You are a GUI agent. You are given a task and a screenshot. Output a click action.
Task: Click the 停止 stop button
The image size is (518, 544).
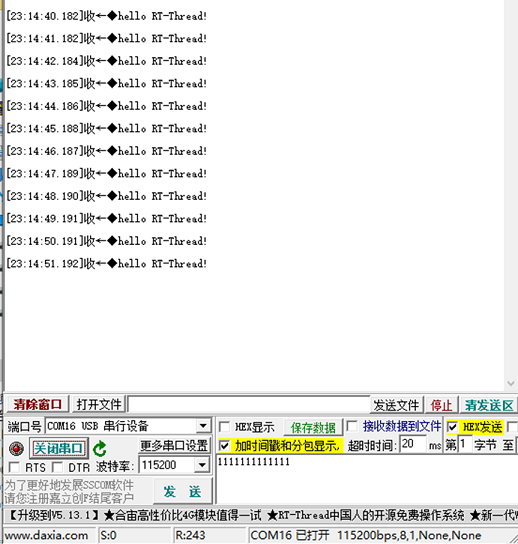point(441,405)
